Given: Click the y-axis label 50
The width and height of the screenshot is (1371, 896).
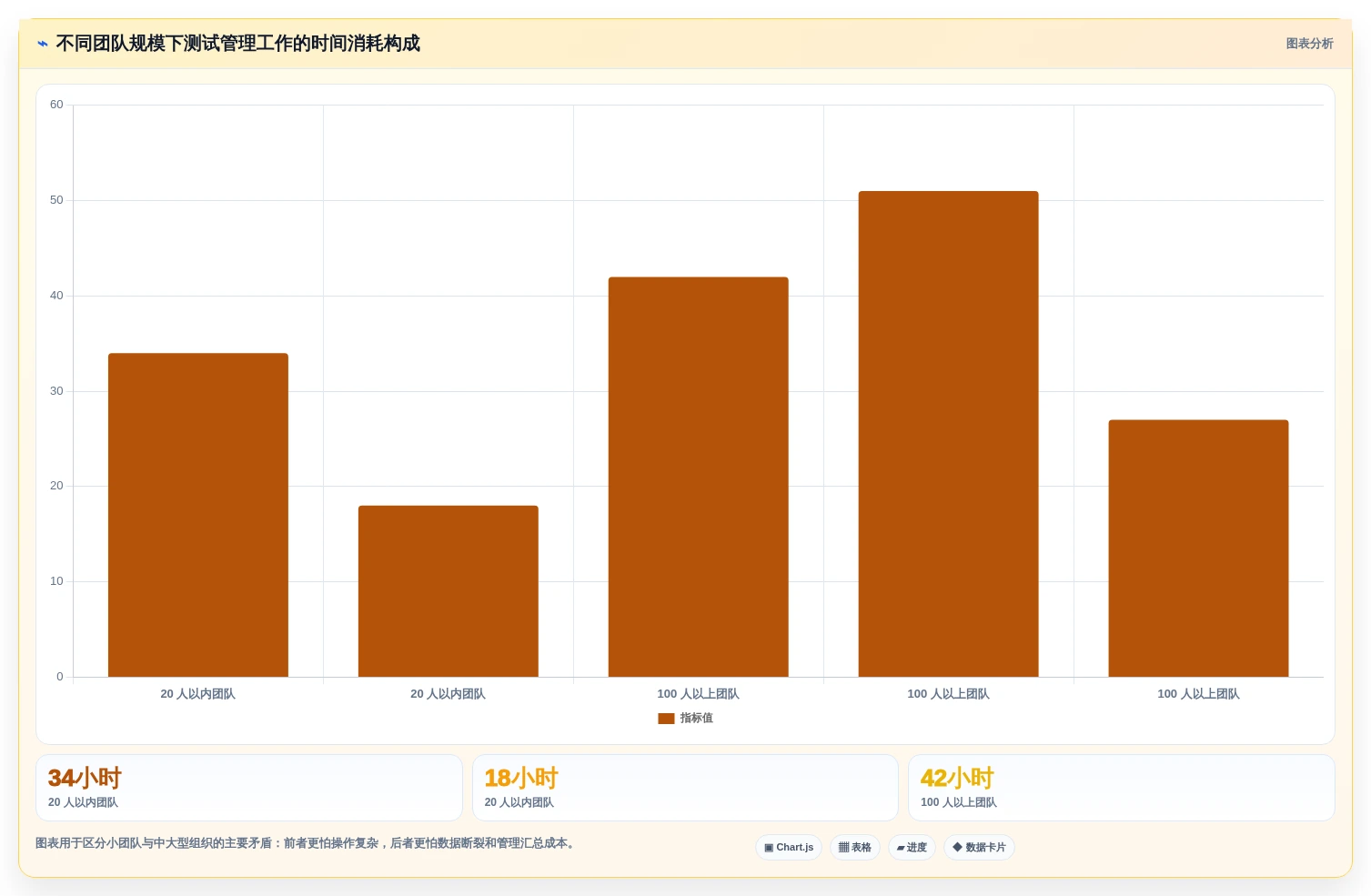Looking at the screenshot, I should pos(56,200).
